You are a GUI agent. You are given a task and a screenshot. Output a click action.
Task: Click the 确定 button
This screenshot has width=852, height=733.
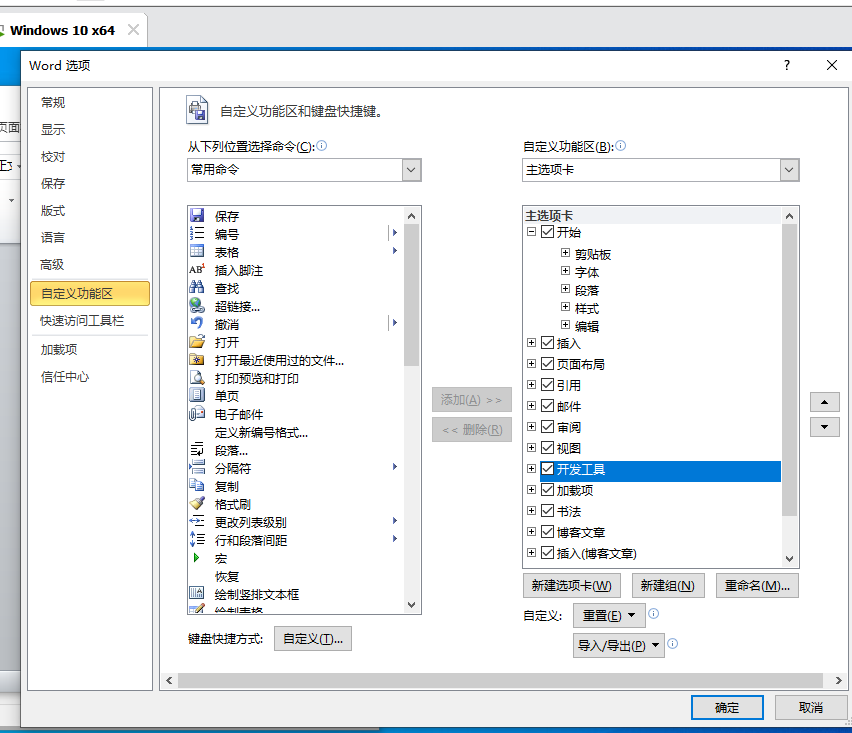click(727, 707)
